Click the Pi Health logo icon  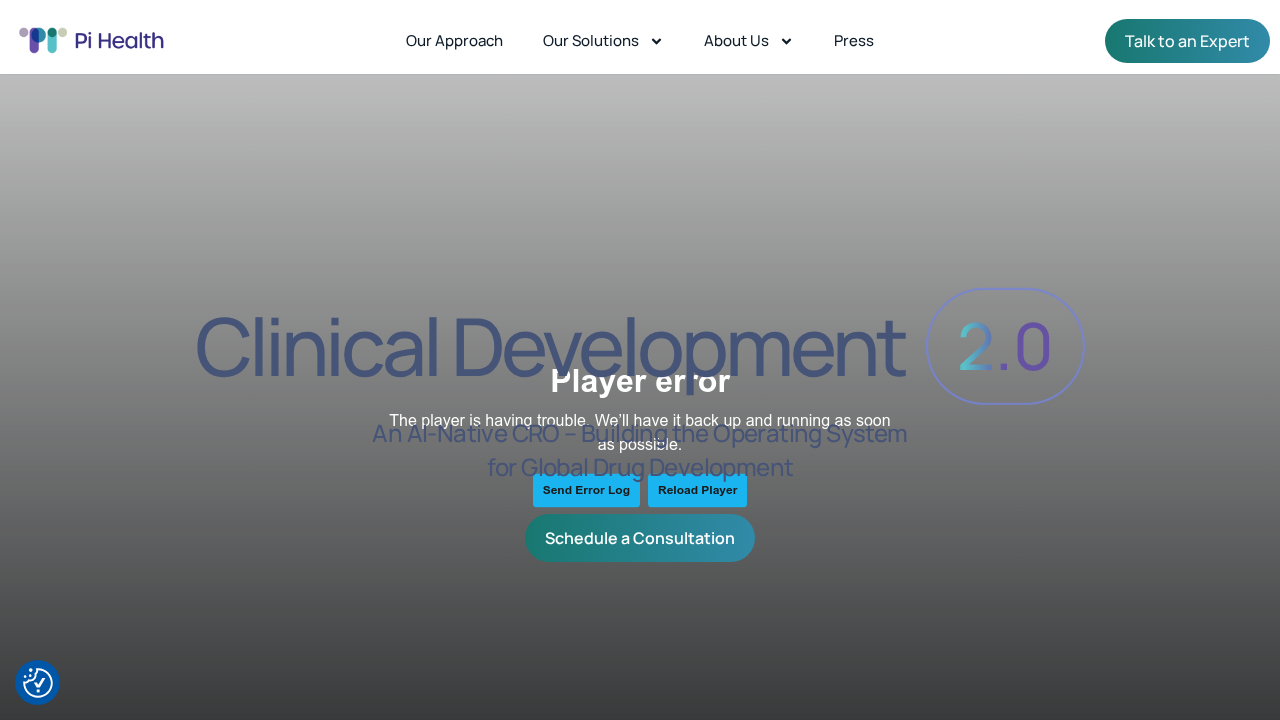[40, 39]
